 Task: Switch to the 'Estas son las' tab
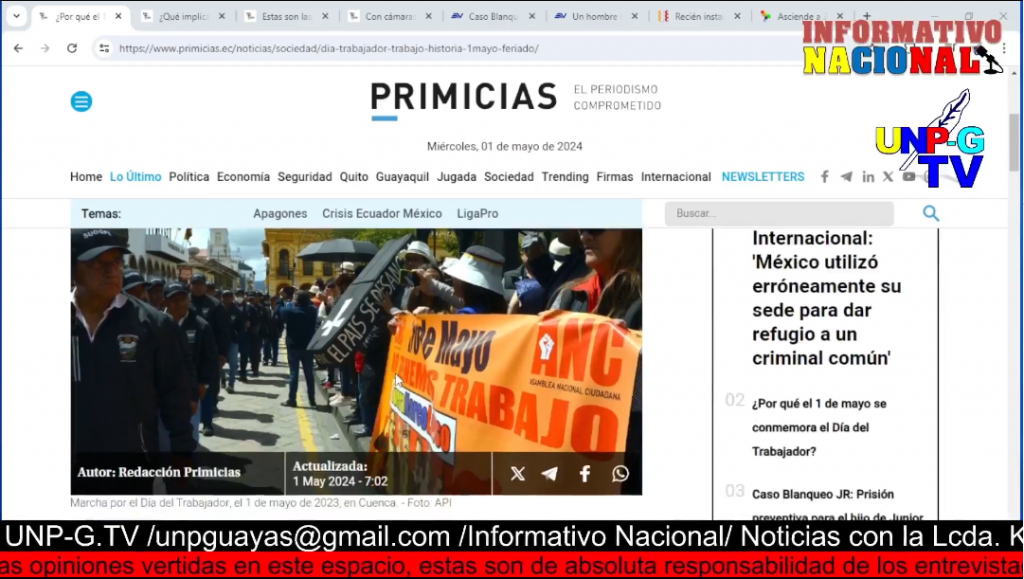click(287, 16)
